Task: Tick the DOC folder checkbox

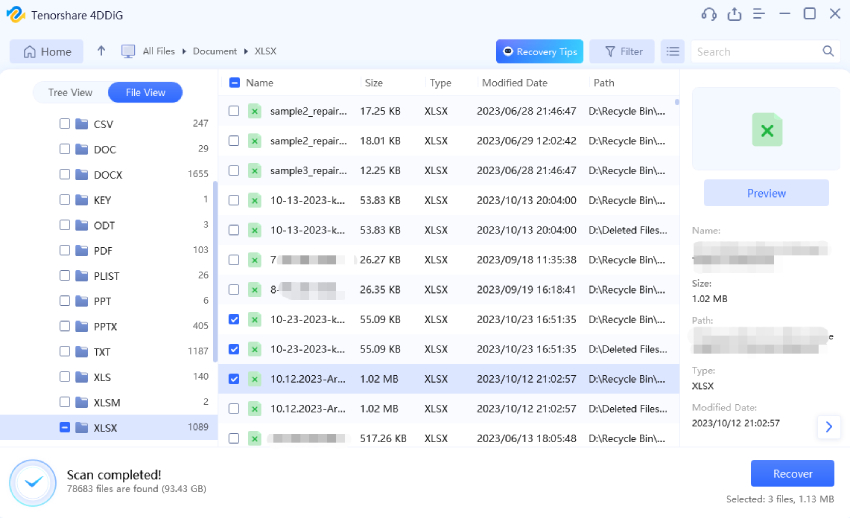Action: click(x=65, y=149)
